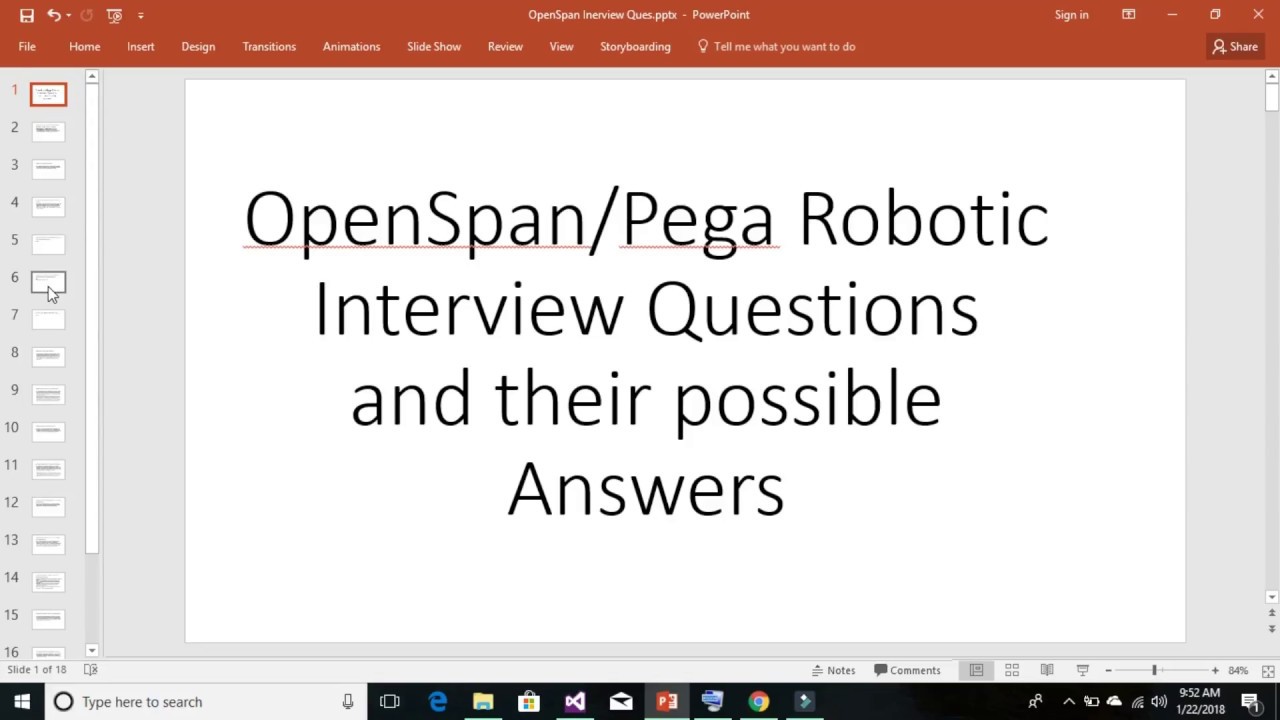
Task: Open Task View in the taskbar
Action: [x=390, y=702]
